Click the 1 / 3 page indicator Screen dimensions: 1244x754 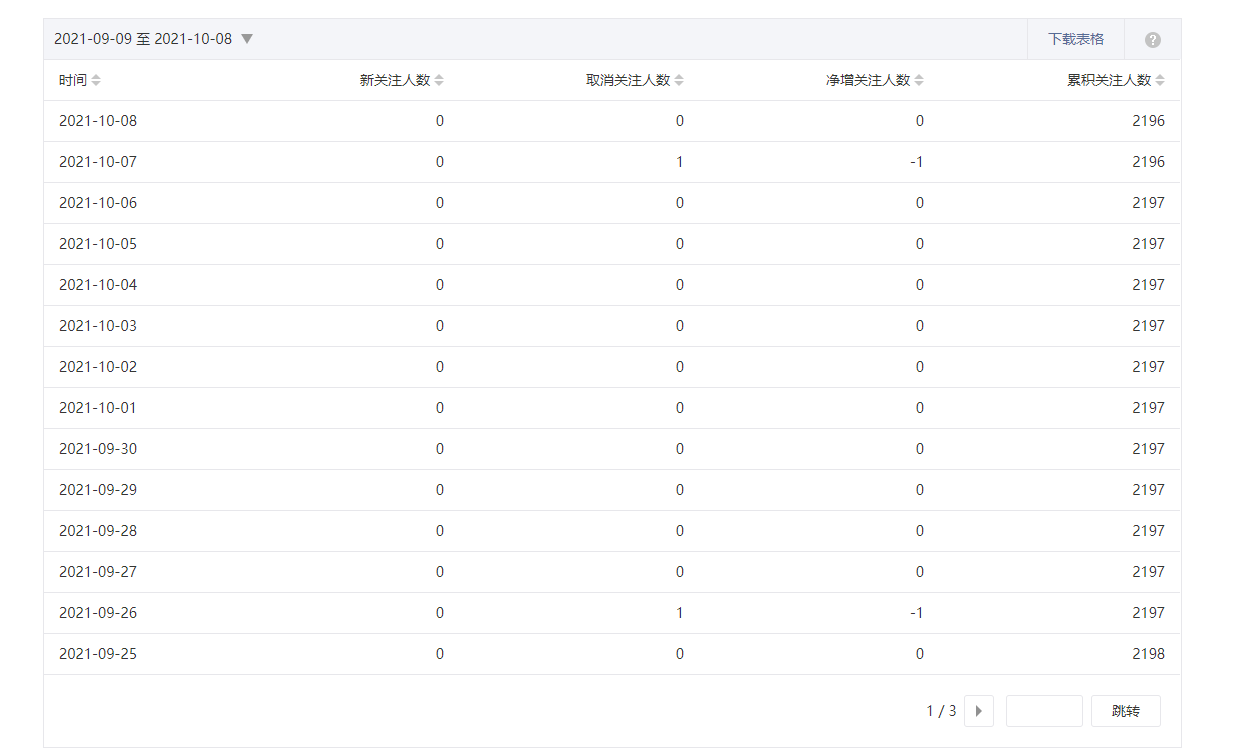[x=941, y=711]
